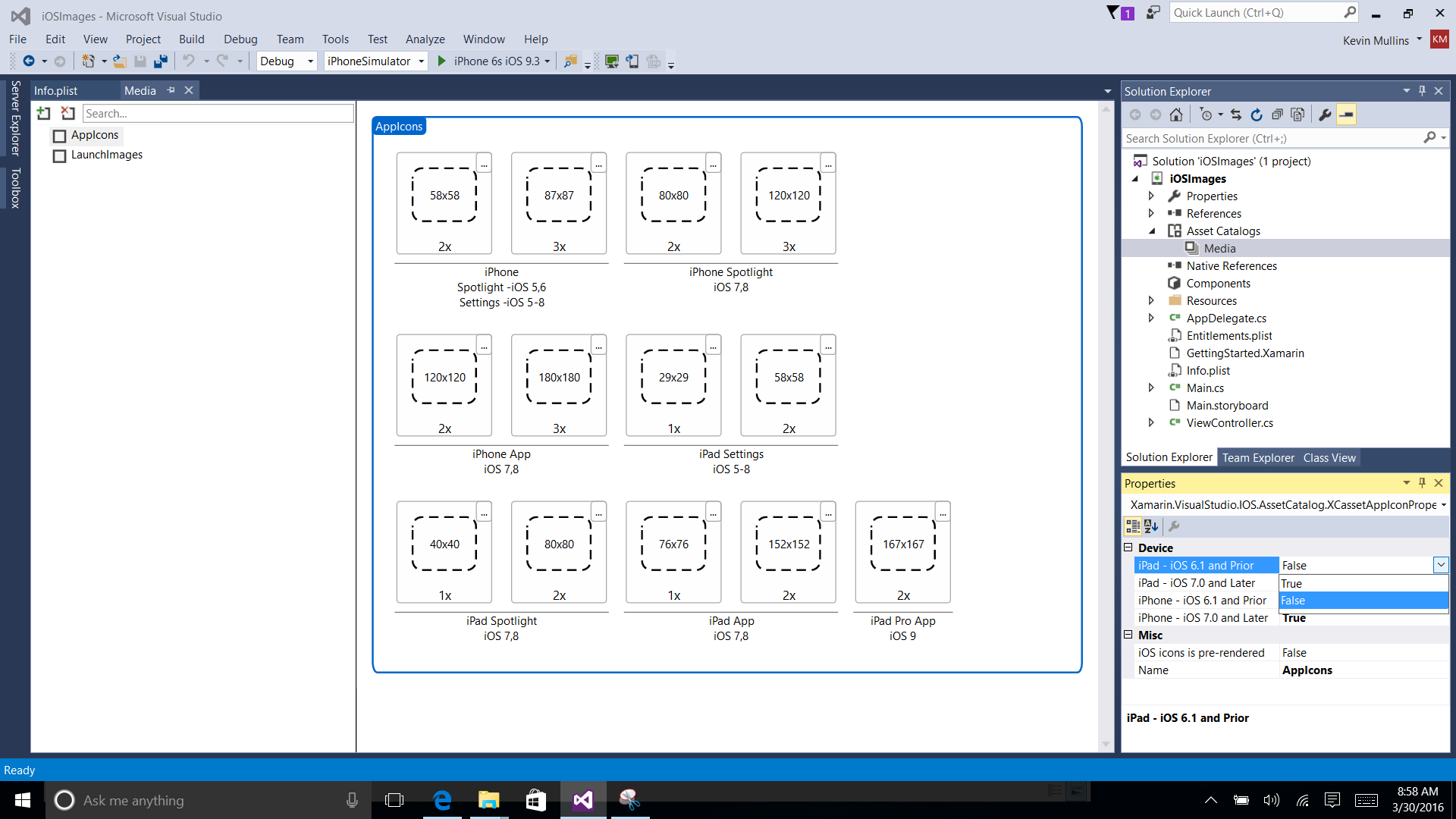Image resolution: width=1456 pixels, height=819 pixels.
Task: Click the AppIcons section header
Action: (398, 125)
